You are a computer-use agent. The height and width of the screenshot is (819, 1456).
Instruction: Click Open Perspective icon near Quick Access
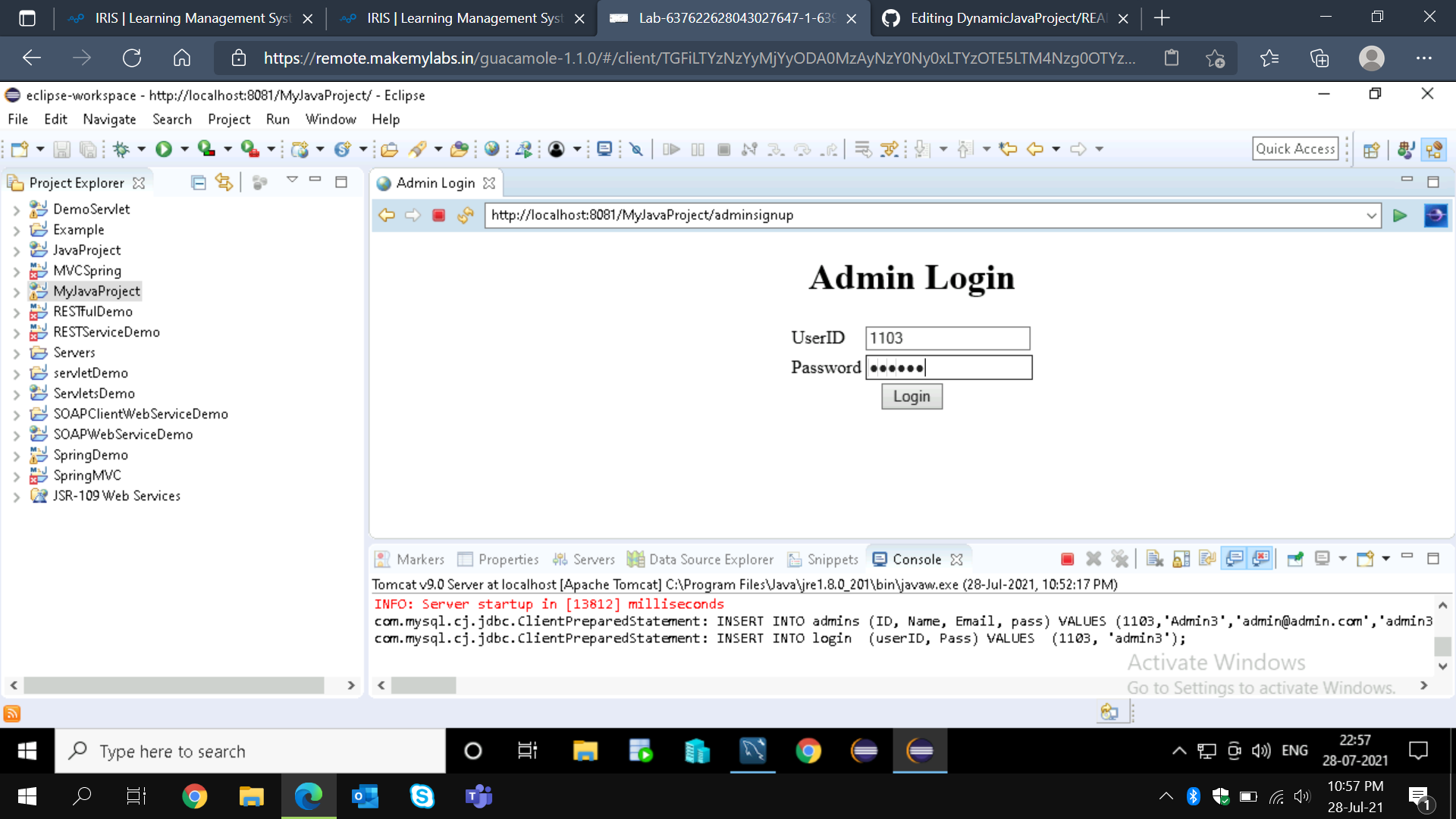1371,149
